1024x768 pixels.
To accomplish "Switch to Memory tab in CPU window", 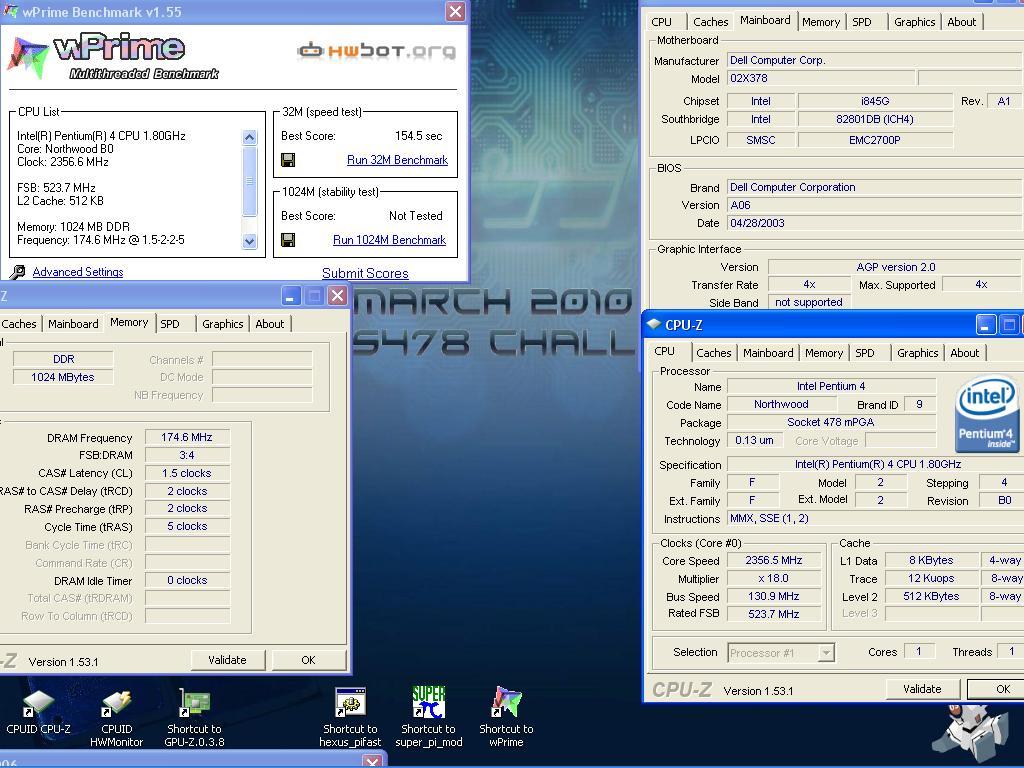I will coord(824,353).
